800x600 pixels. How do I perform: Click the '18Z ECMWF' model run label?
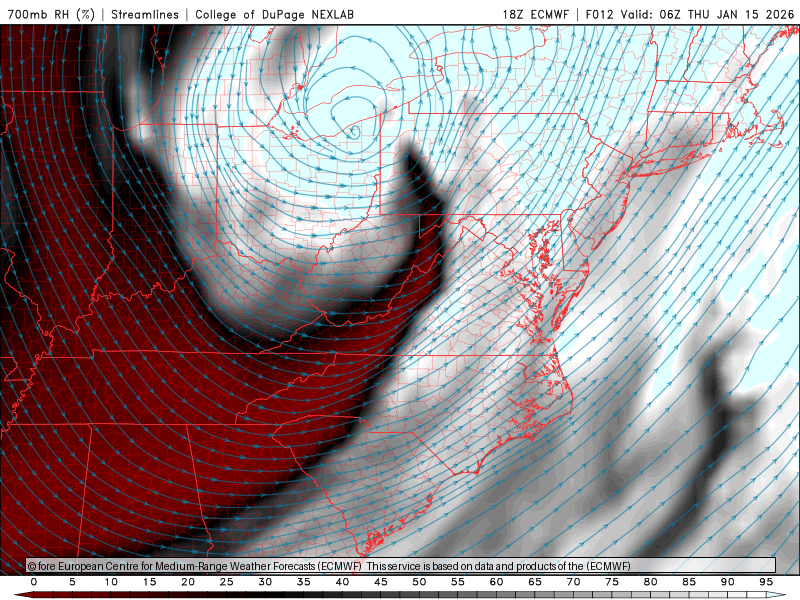click(x=535, y=14)
